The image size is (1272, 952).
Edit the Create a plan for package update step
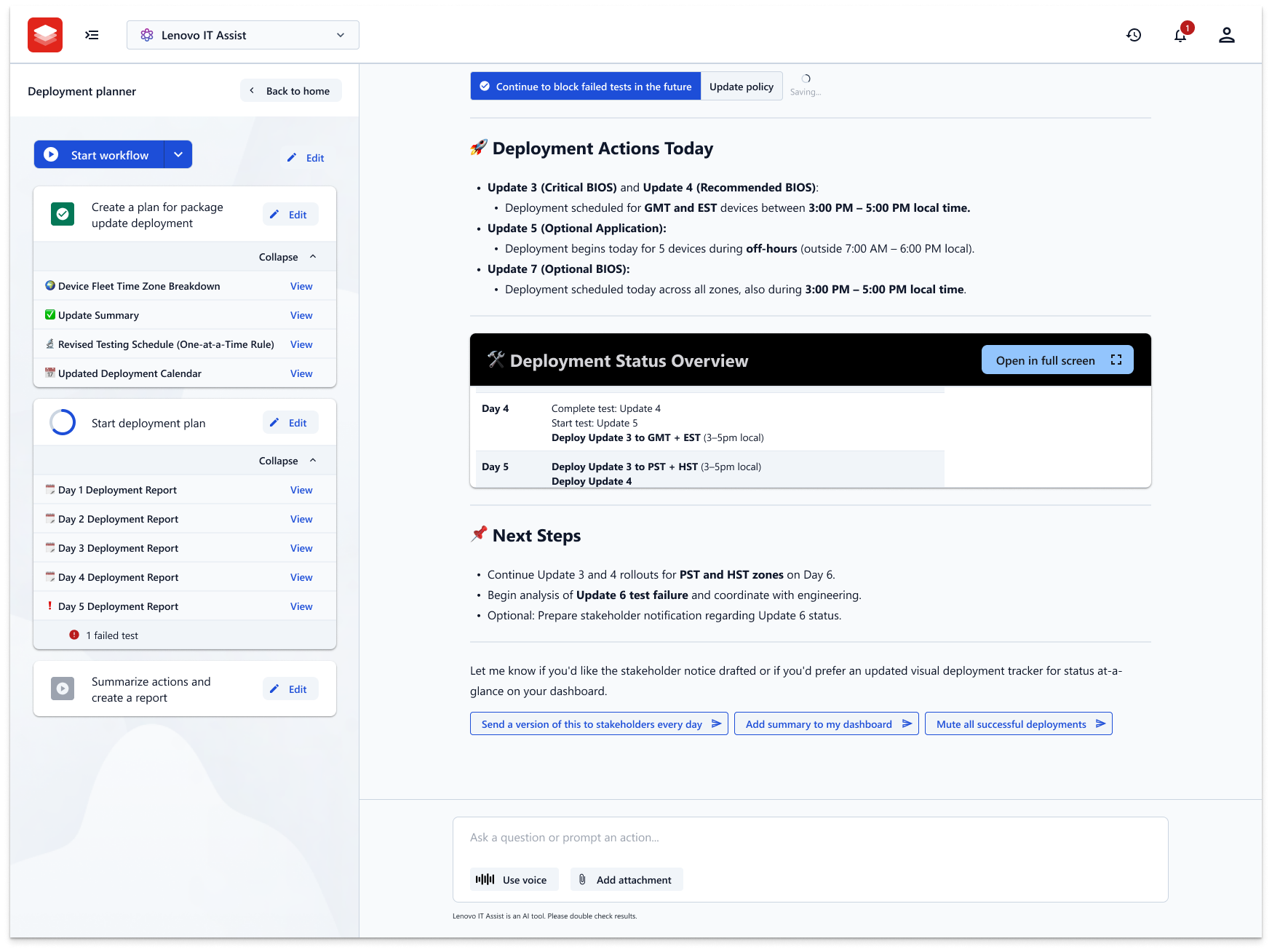[290, 215]
